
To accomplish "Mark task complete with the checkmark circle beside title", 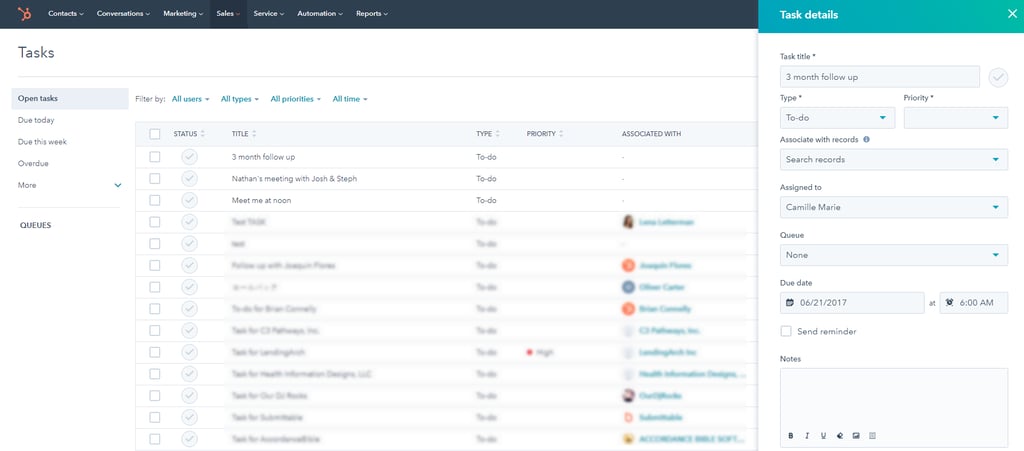I will (x=997, y=77).
